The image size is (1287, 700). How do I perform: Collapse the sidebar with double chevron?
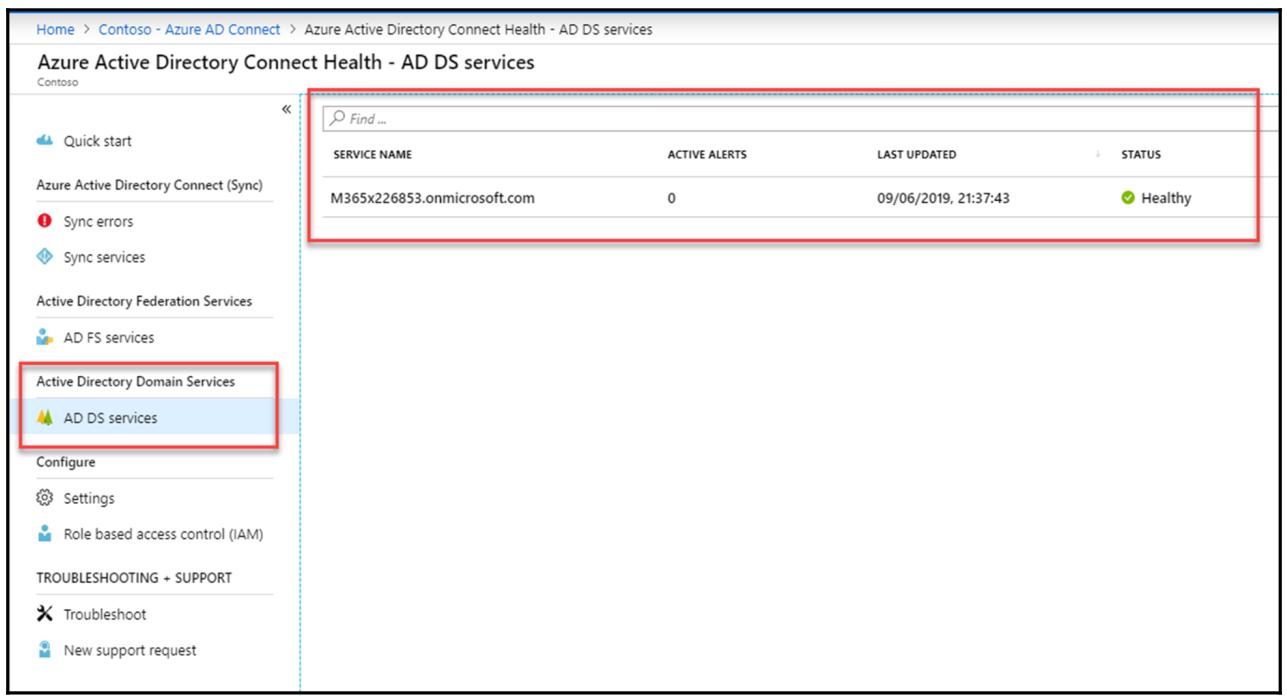[286, 108]
